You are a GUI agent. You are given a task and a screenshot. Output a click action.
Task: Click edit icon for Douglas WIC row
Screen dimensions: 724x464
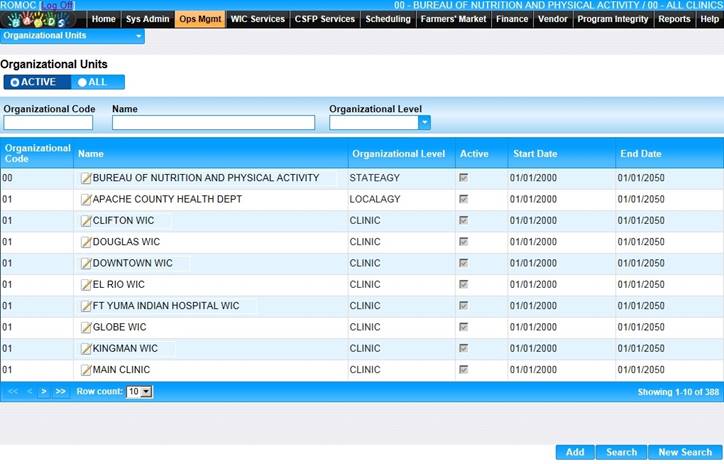click(x=85, y=242)
